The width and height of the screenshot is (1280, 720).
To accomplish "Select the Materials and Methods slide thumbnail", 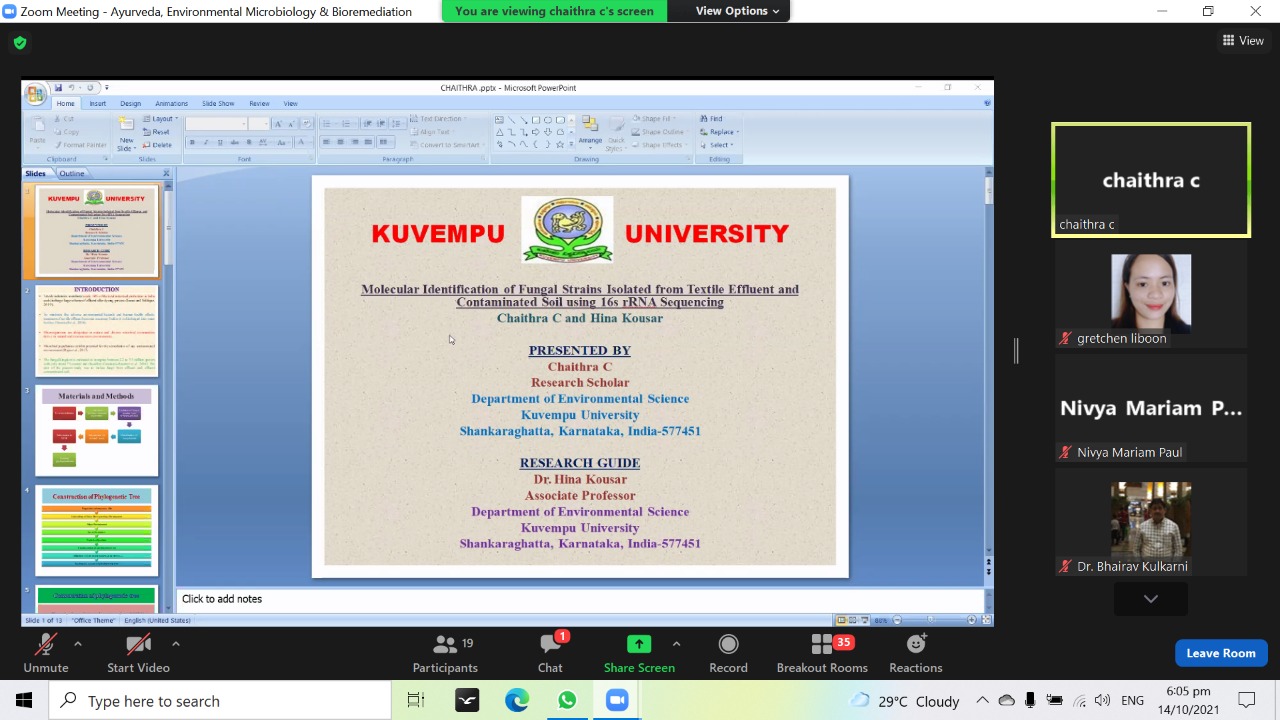I will click(x=97, y=431).
